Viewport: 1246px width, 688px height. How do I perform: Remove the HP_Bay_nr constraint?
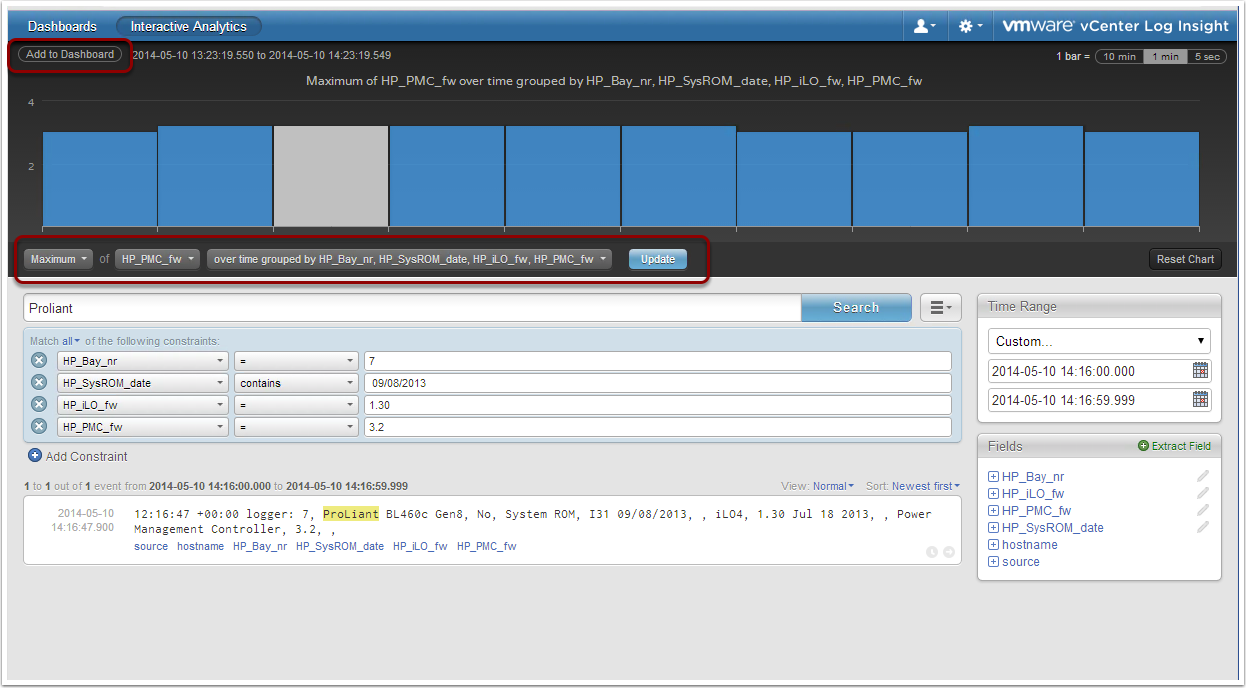coord(39,361)
